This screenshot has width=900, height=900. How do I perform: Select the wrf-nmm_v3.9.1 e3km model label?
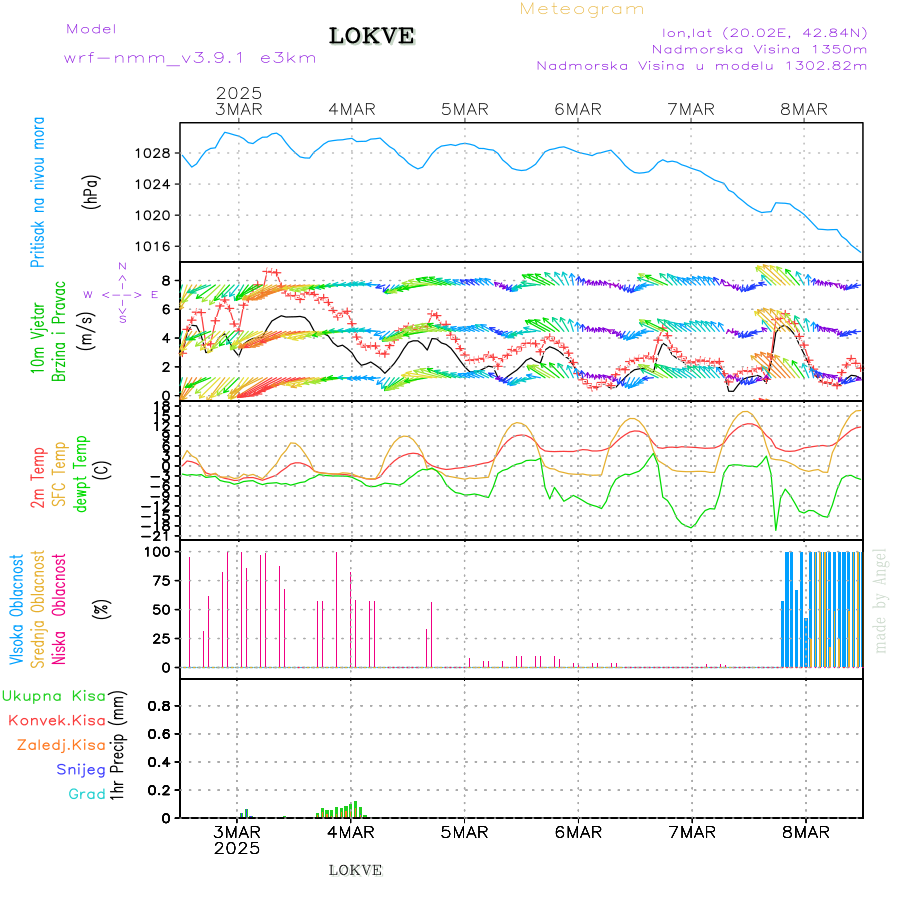pos(190,58)
